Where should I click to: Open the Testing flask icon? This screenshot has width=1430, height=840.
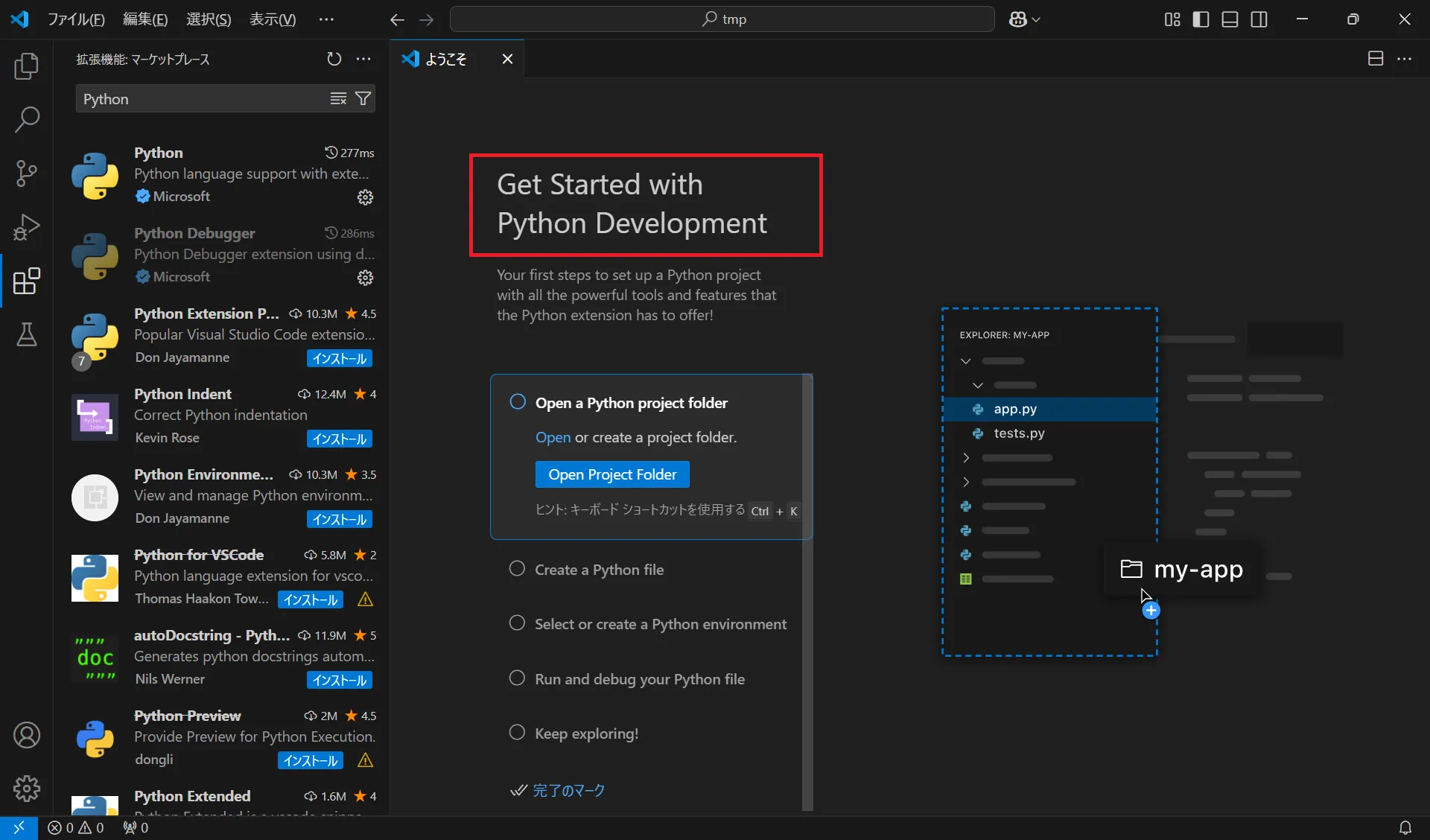tap(27, 334)
